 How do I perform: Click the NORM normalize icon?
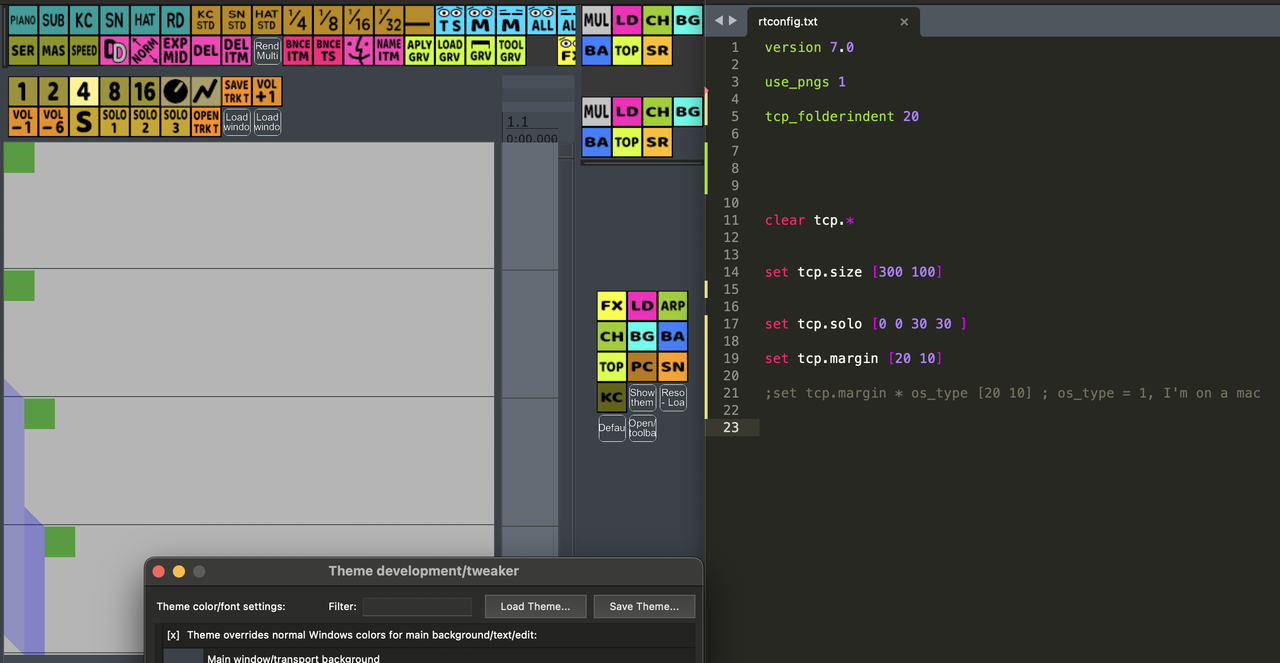145,50
